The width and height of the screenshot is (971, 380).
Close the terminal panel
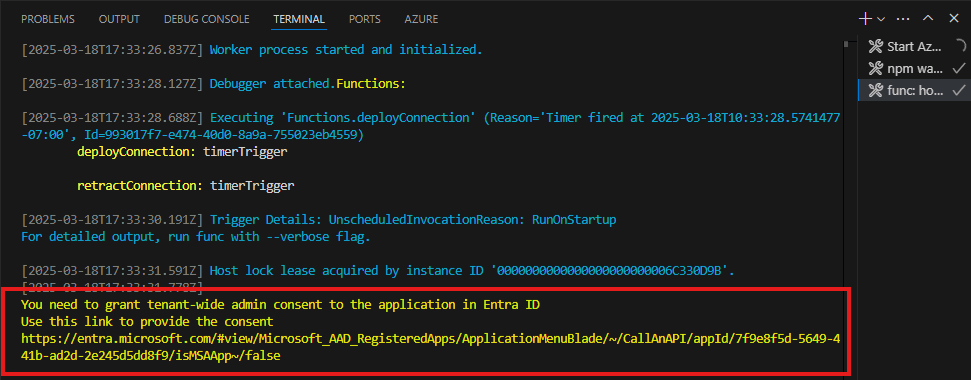pos(954,19)
